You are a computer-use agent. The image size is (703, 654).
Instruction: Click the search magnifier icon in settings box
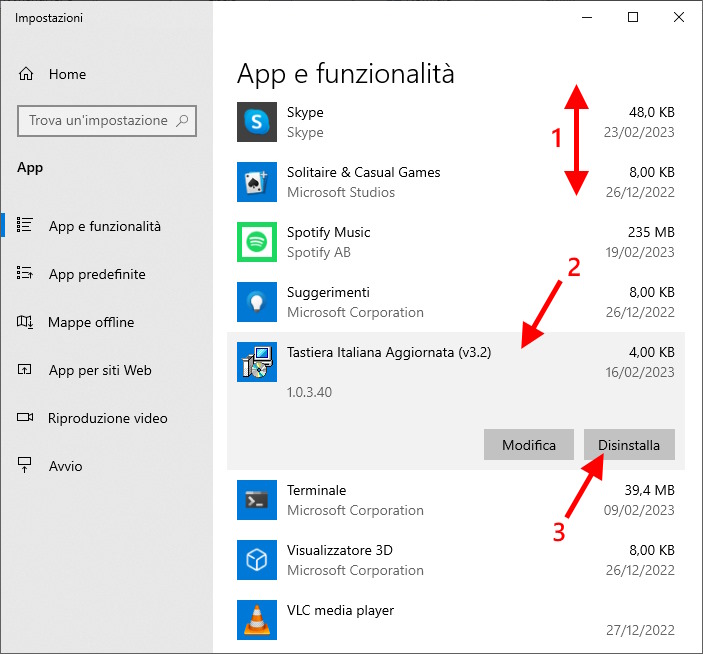(182, 120)
